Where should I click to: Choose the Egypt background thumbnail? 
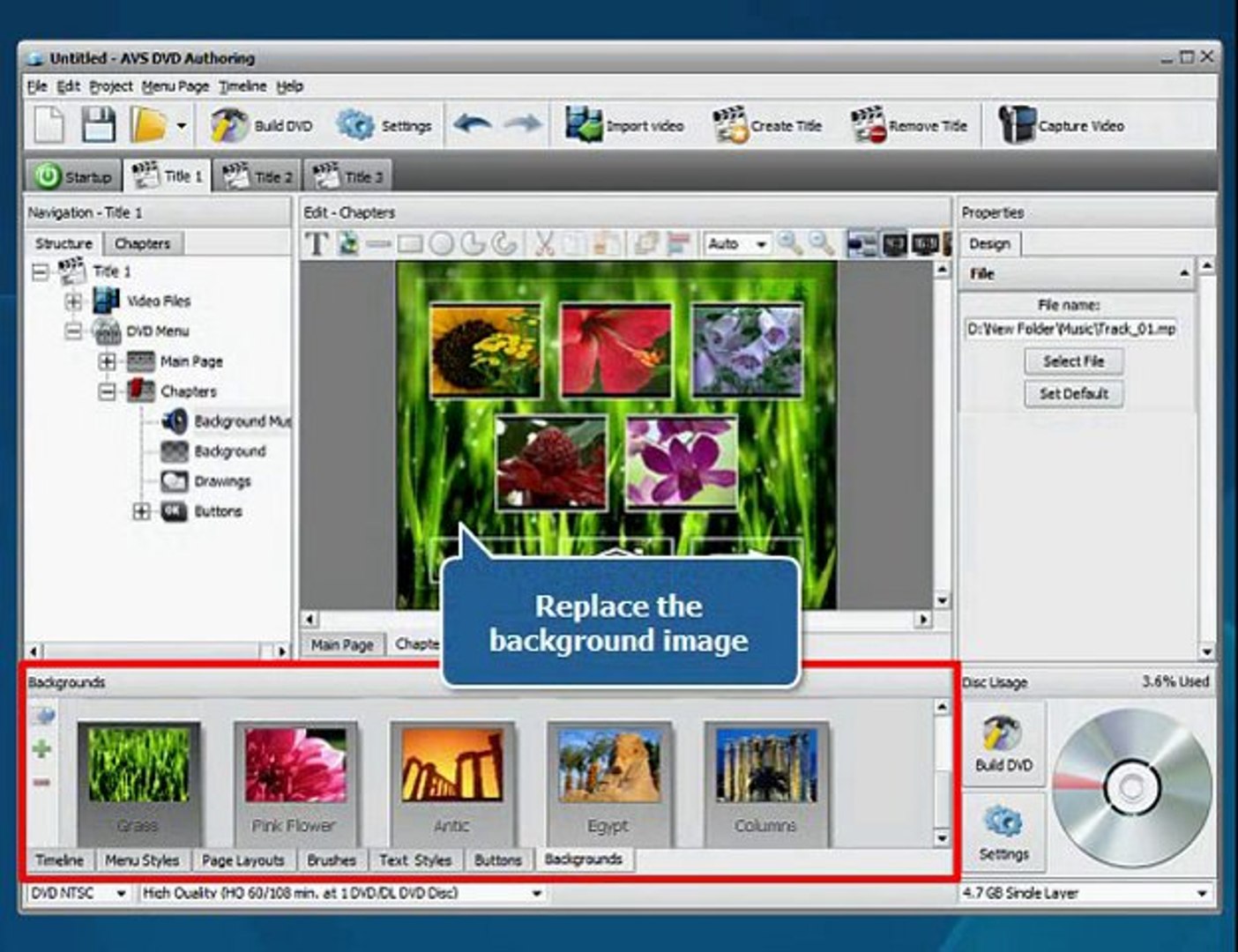coord(608,783)
